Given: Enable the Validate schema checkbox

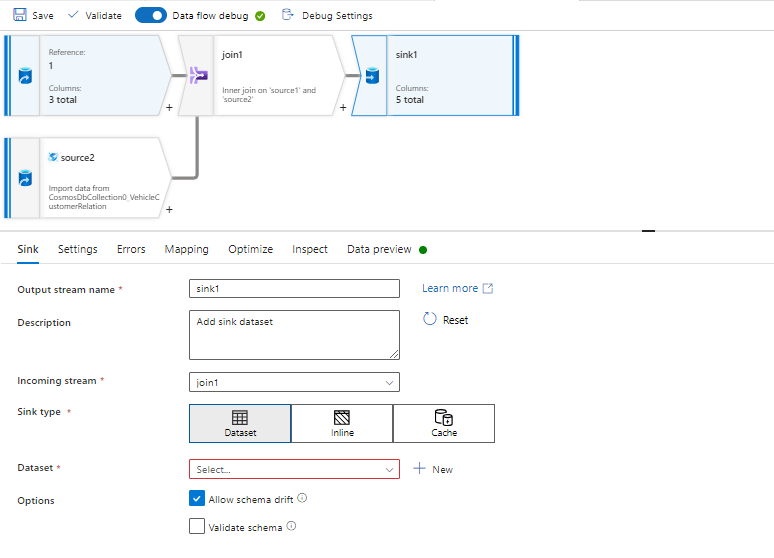Looking at the screenshot, I should pos(197,526).
